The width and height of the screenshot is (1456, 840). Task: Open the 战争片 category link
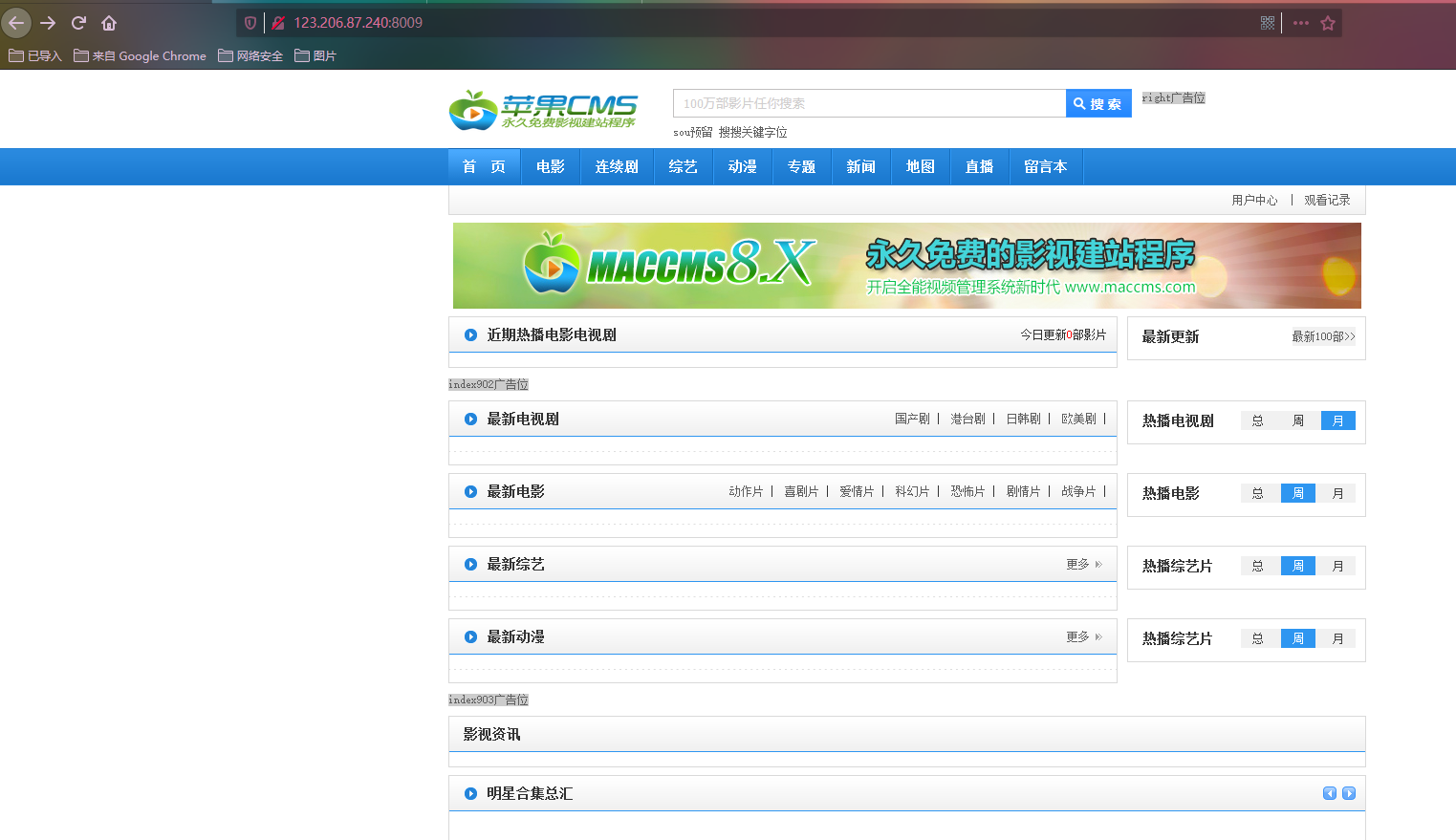(x=1078, y=491)
